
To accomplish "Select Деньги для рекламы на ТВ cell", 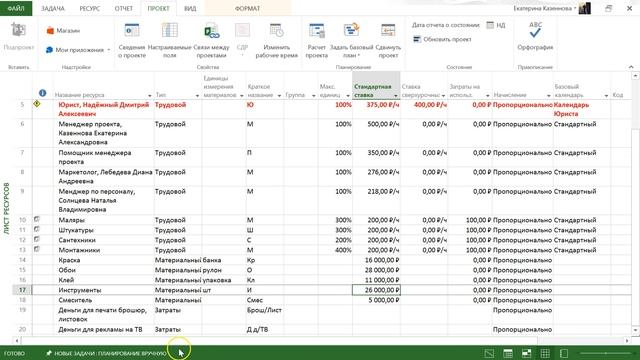I will tap(104, 329).
